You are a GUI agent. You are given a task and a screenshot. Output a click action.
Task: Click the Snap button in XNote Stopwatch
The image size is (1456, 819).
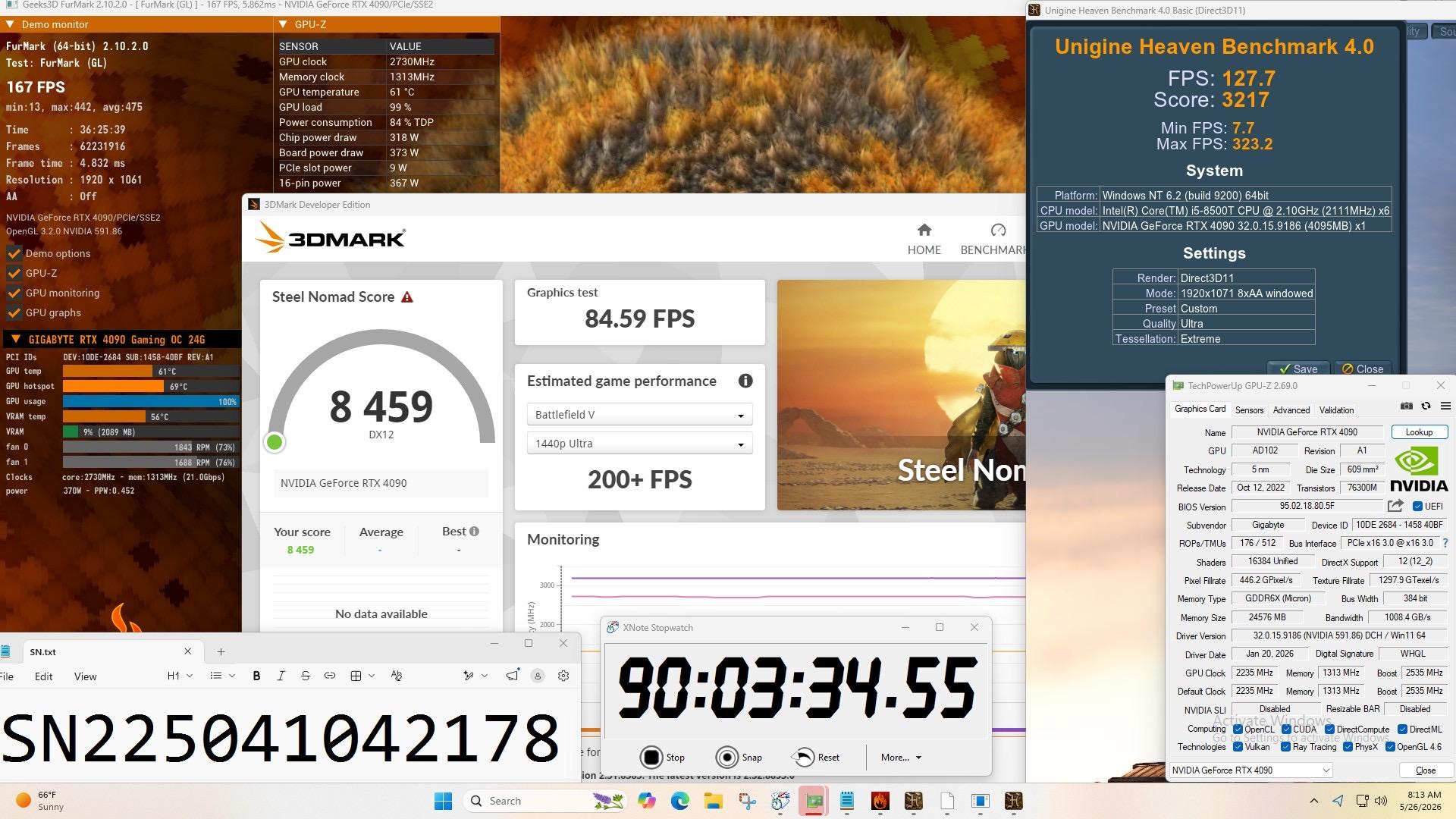[x=739, y=757]
